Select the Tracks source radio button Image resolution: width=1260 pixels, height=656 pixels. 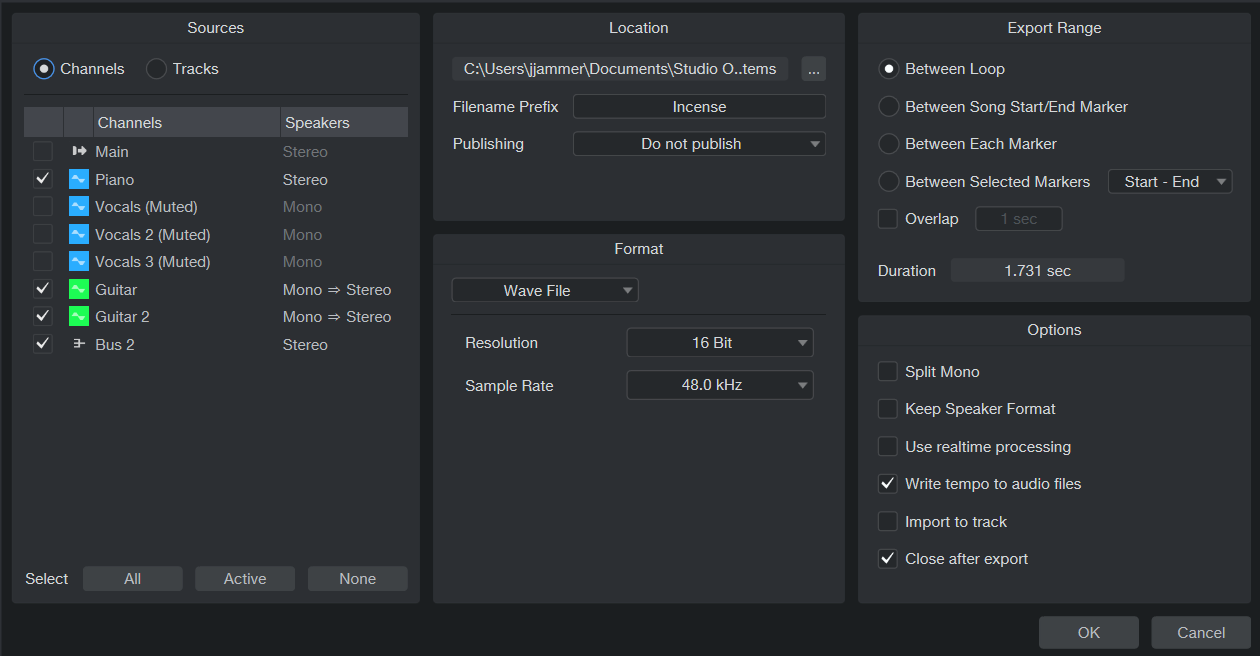[156, 69]
